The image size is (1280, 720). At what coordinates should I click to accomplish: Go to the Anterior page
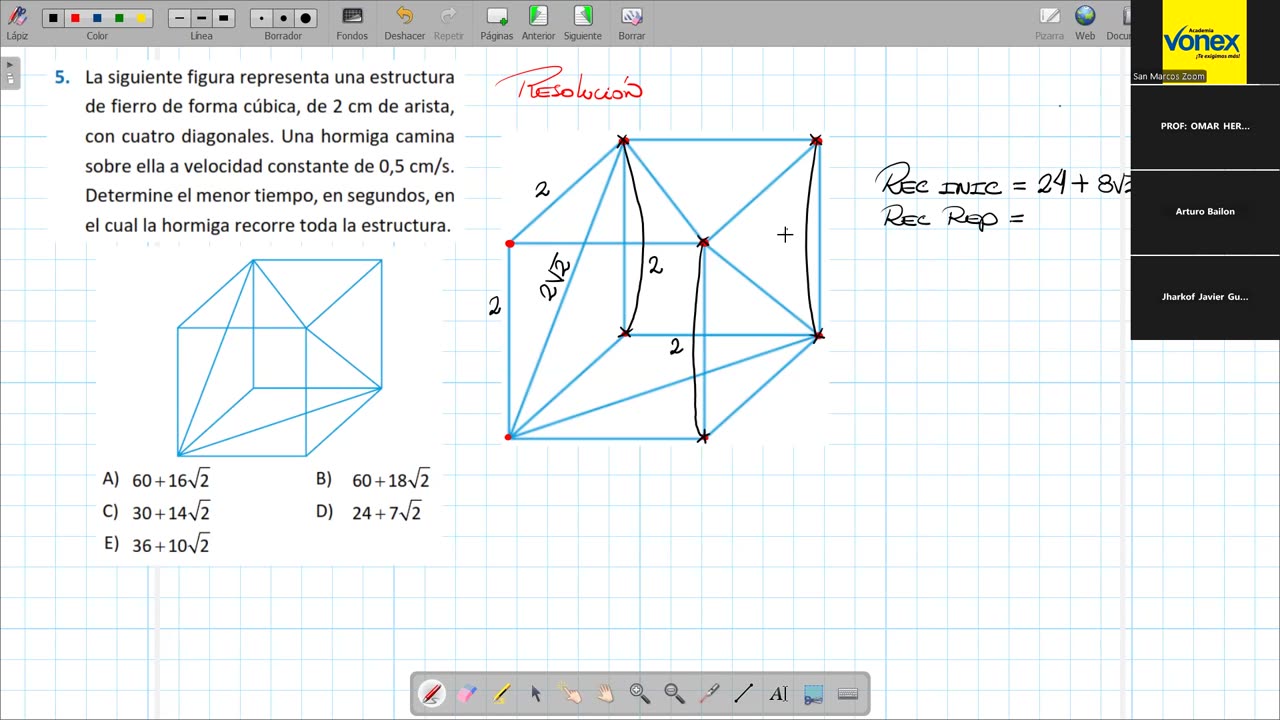point(538,22)
